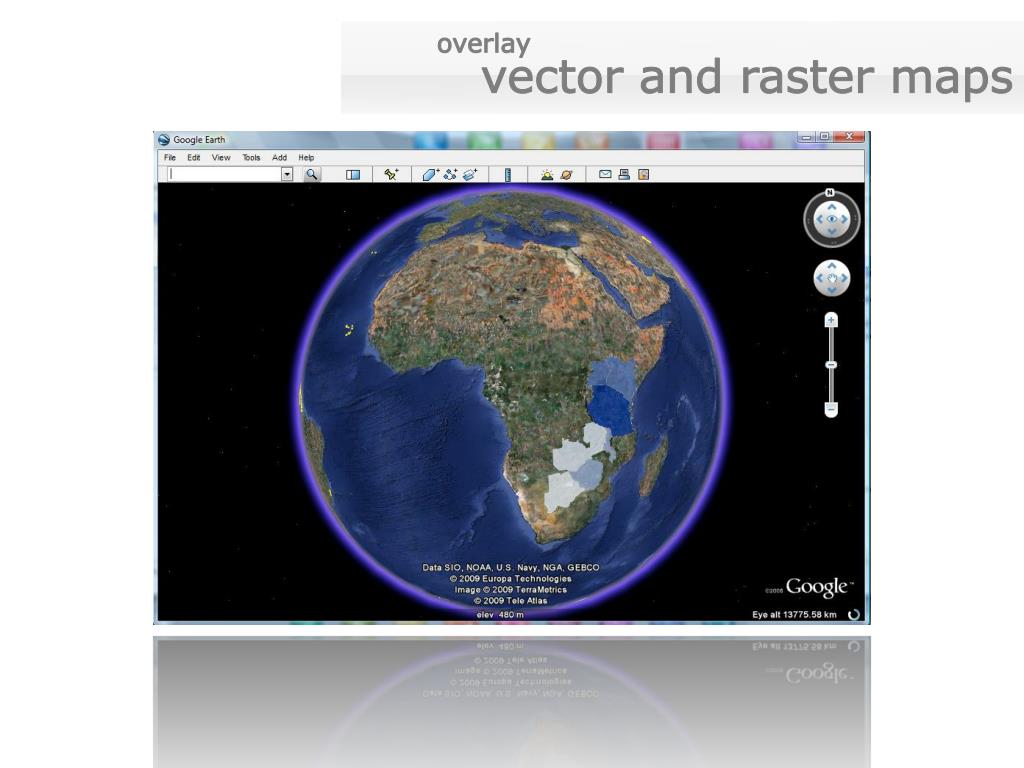This screenshot has height=768, width=1024.
Task: Add a path with toolbar icon
Action: [450, 174]
